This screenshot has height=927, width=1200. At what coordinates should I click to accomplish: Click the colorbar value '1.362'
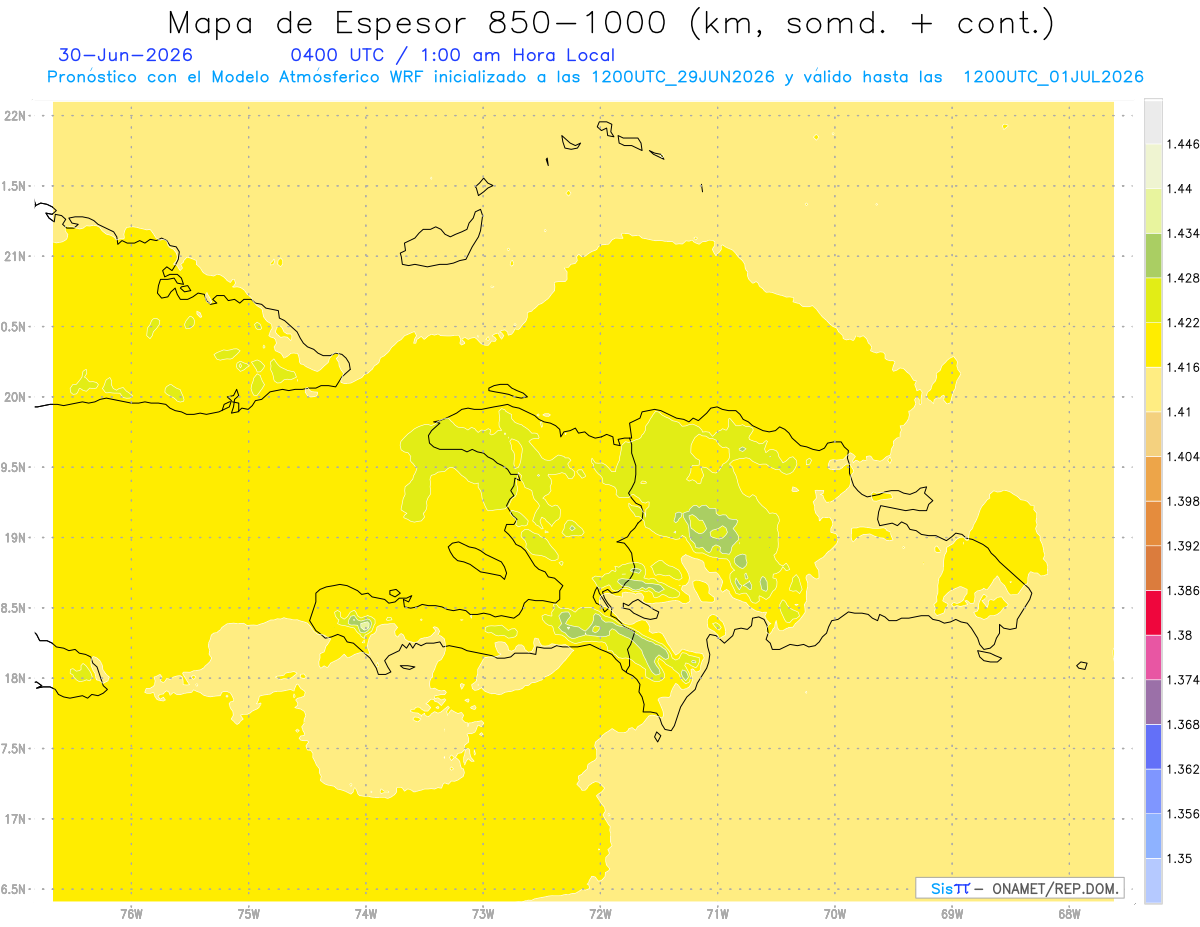(1183, 769)
